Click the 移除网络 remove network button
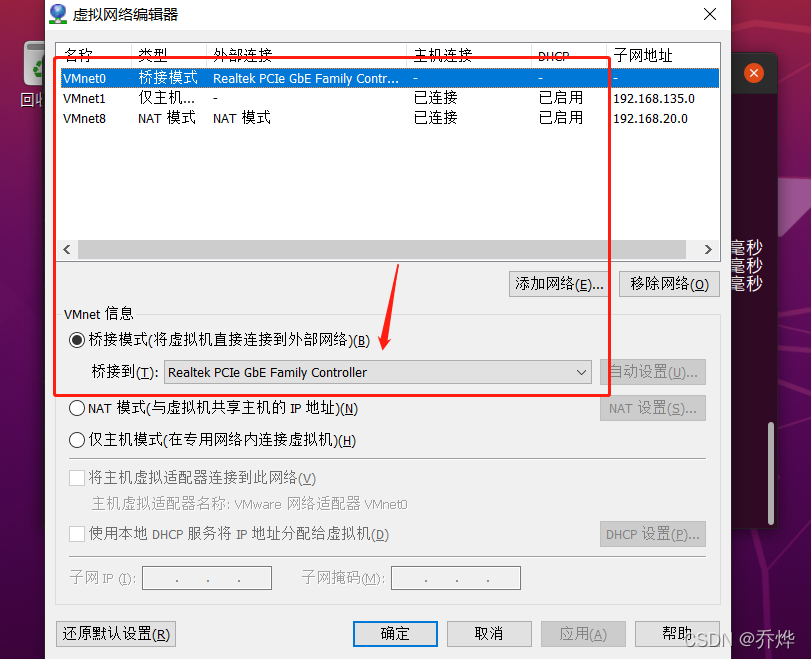 tap(669, 284)
